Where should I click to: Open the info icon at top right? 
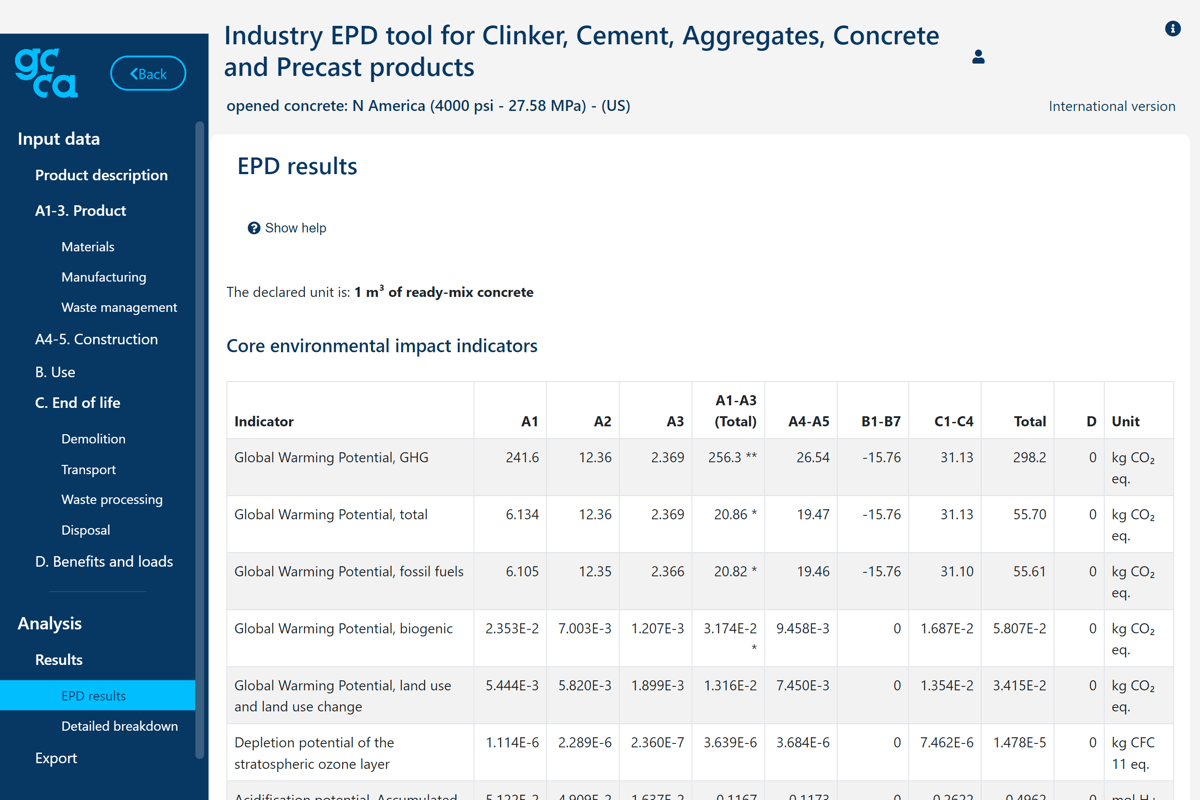1172,28
